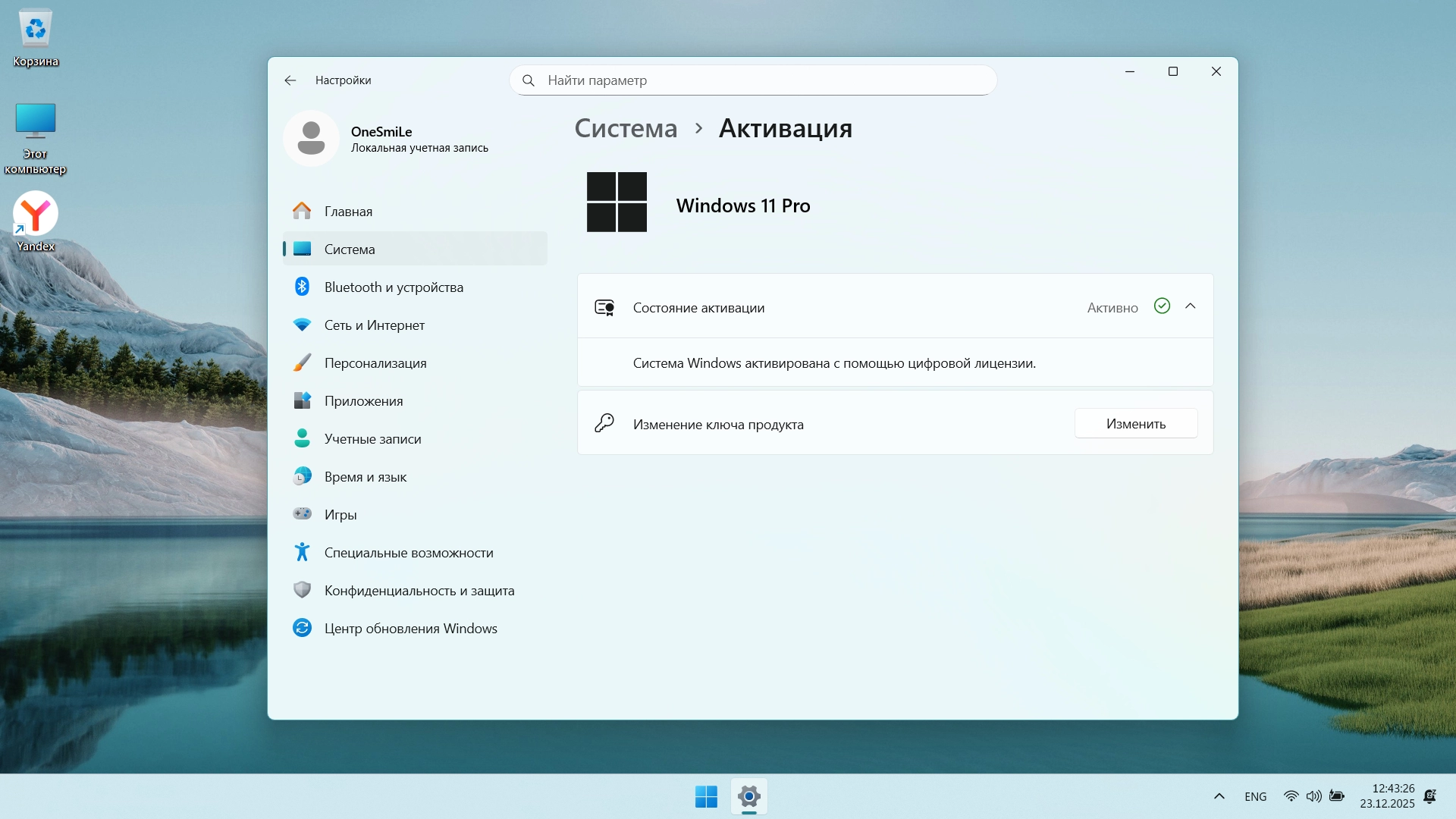Open Персонализация settings page
1456x819 pixels.
click(x=375, y=363)
